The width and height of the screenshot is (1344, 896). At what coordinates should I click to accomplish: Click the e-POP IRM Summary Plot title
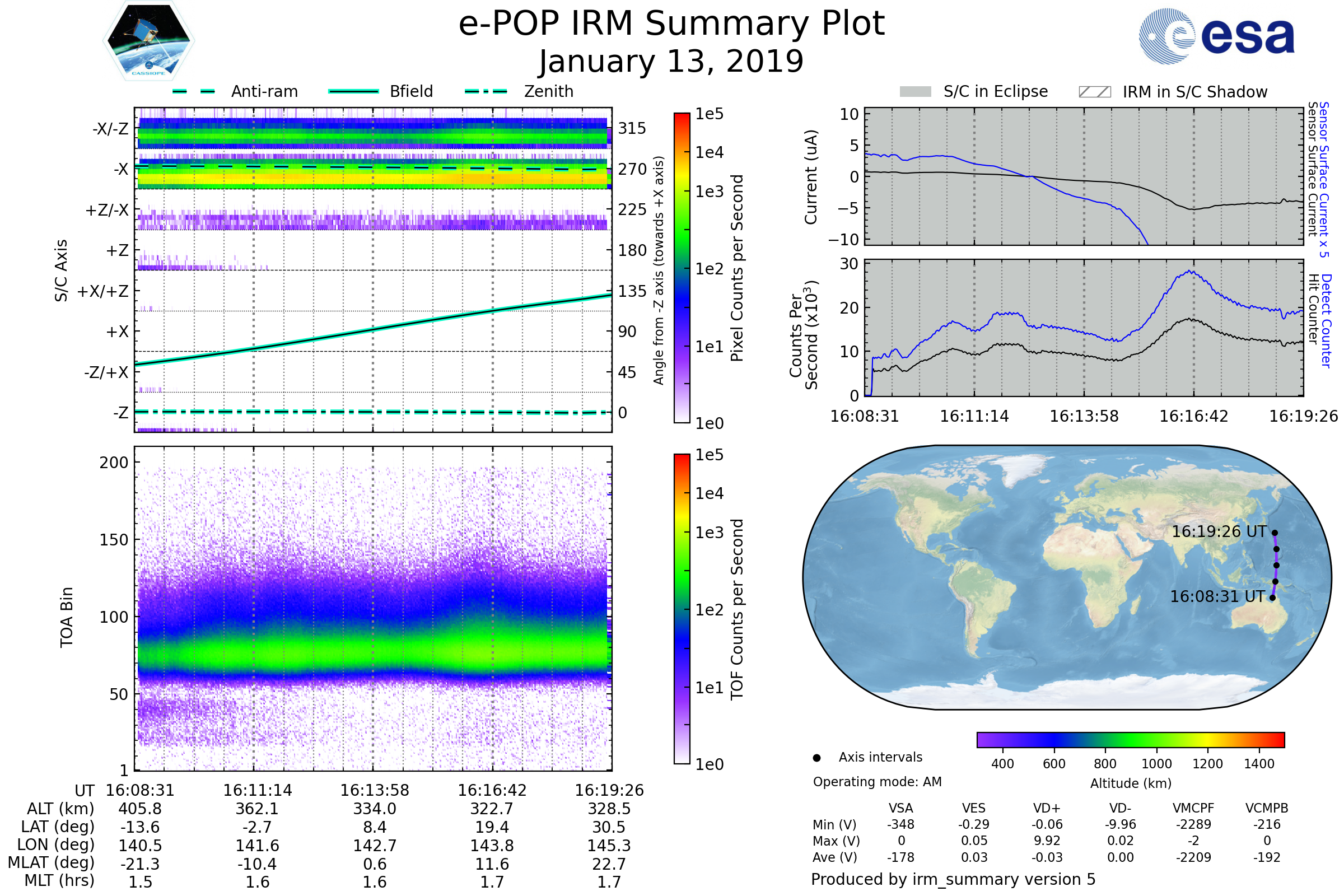tap(671, 24)
